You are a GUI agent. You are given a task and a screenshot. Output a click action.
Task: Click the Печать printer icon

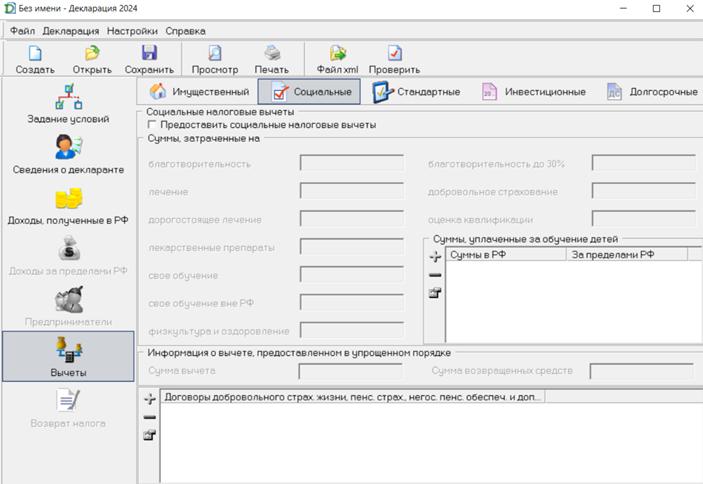click(271, 54)
